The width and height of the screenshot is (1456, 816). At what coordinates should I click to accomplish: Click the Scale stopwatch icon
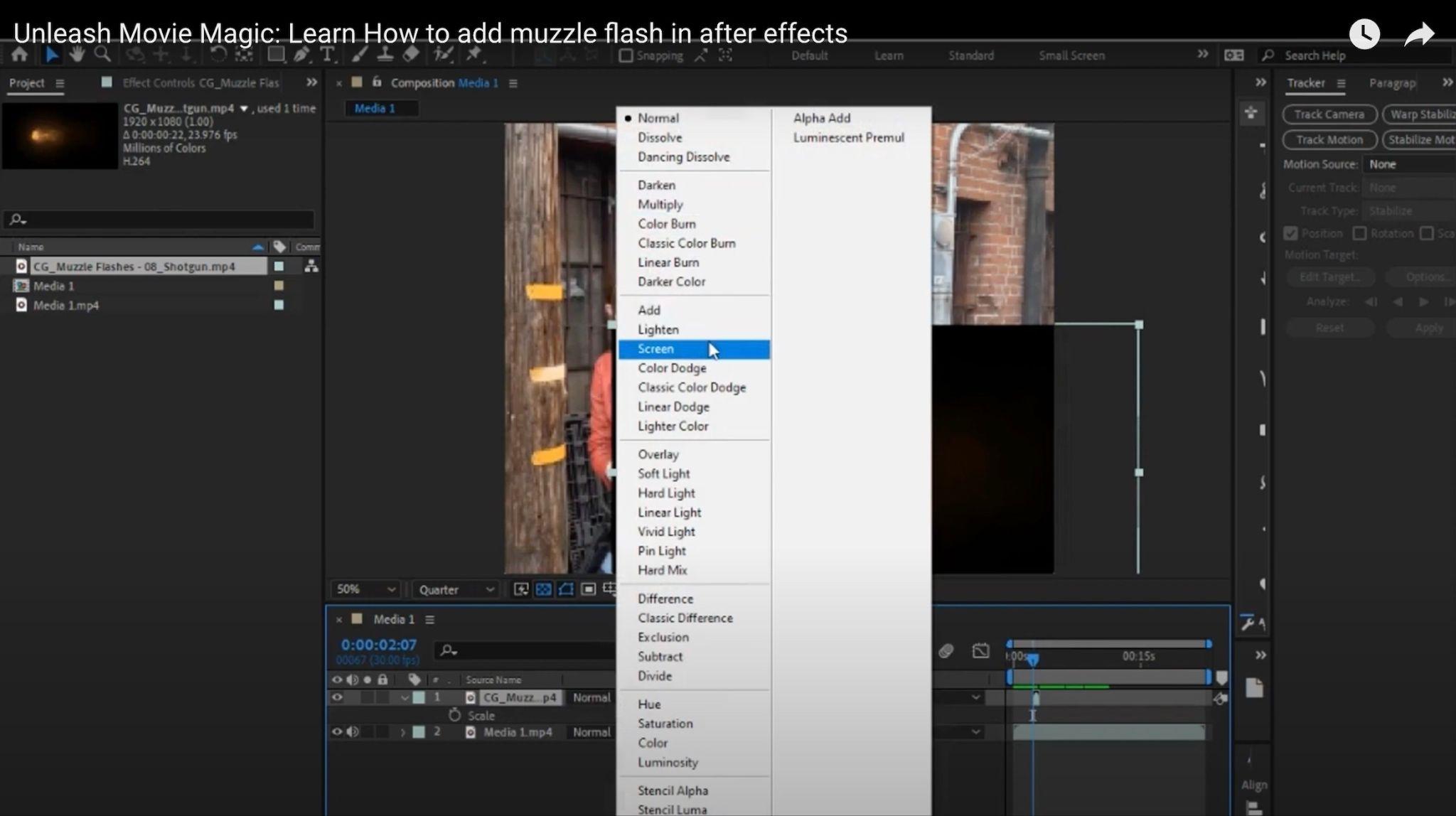coord(455,715)
